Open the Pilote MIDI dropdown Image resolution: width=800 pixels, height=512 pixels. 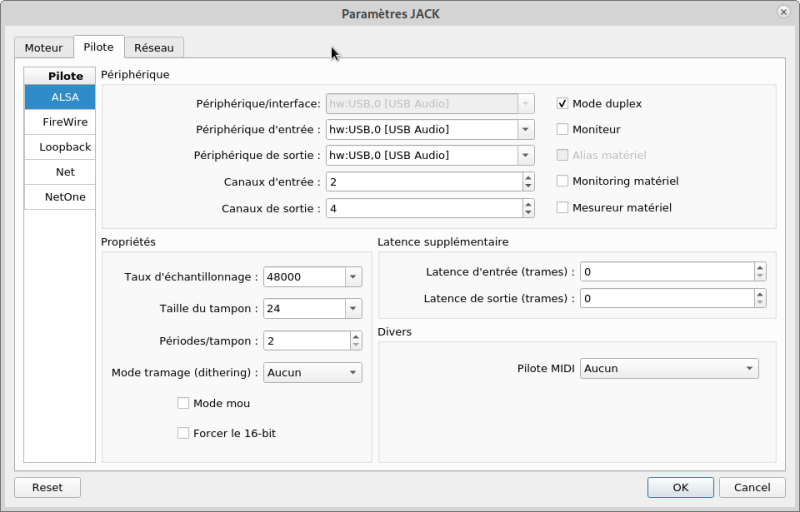click(750, 368)
